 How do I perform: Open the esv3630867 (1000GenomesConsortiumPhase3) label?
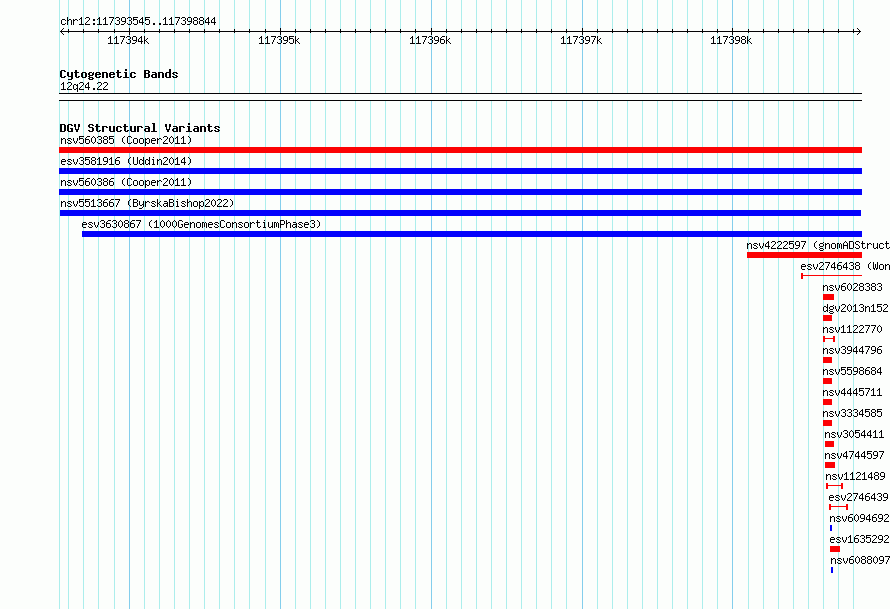[x=201, y=224]
